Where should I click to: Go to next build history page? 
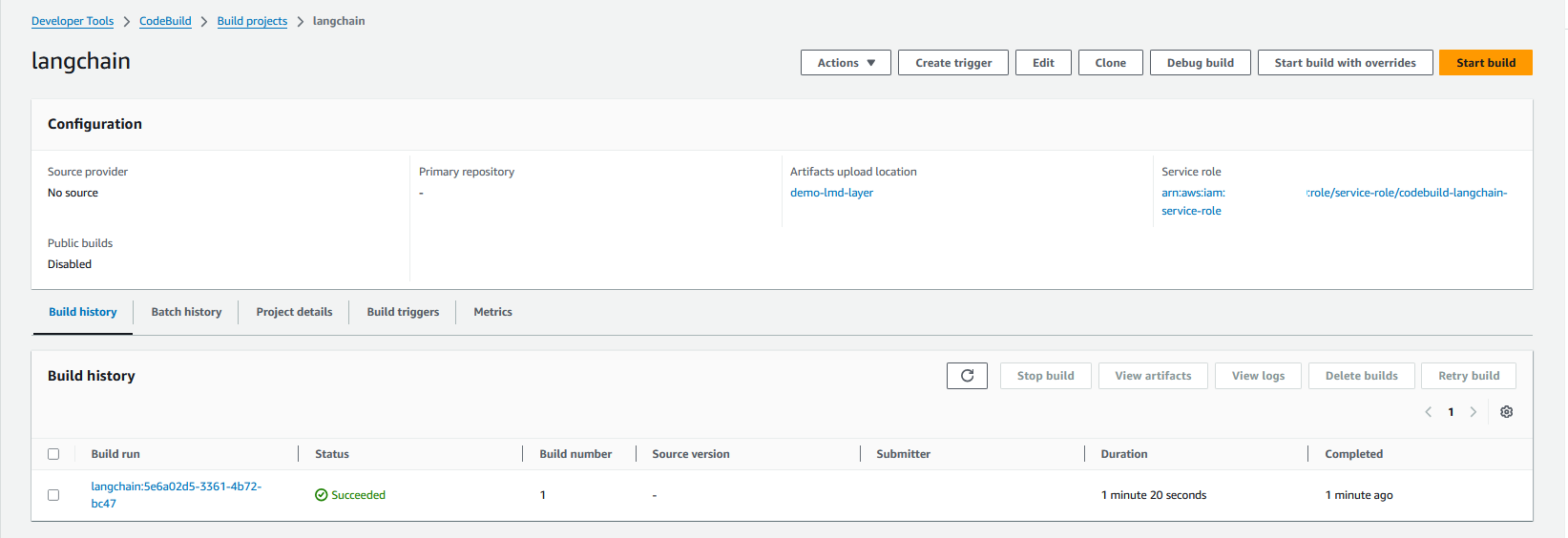(1474, 412)
